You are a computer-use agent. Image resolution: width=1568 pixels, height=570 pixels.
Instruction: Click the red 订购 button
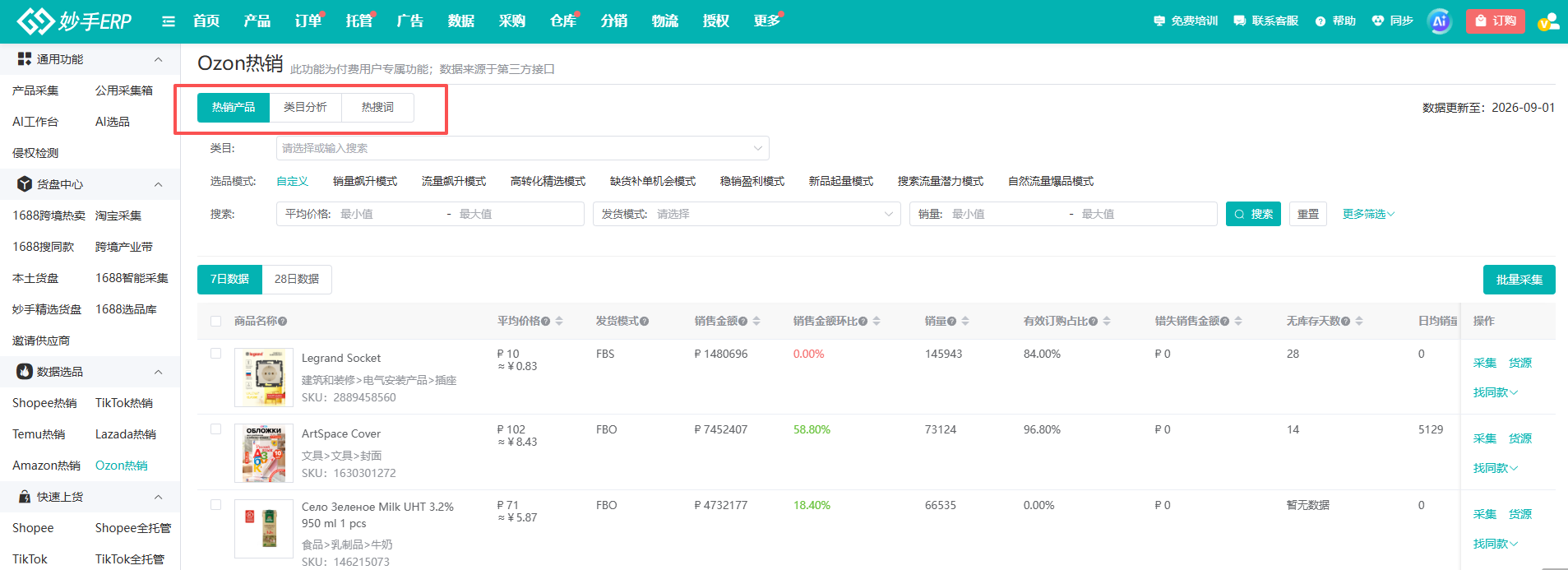click(1496, 21)
